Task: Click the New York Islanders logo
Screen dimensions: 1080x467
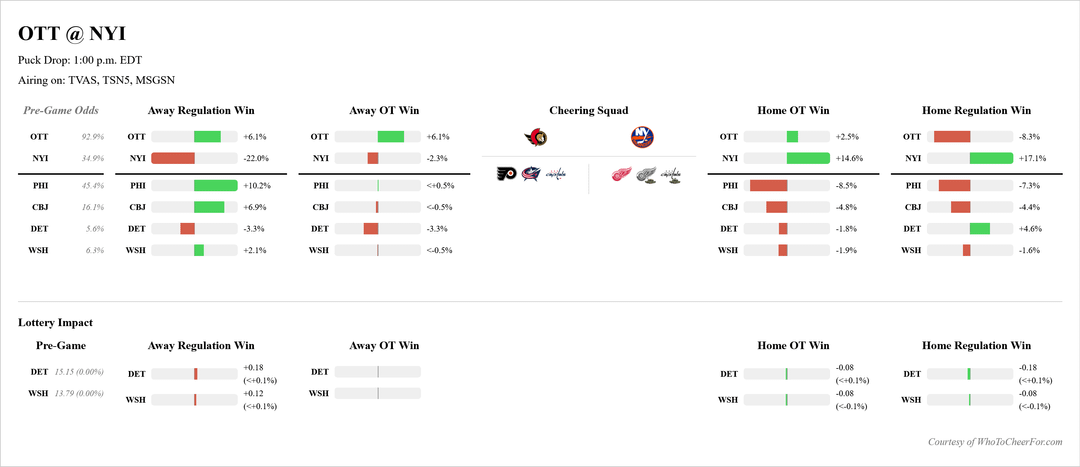Action: click(x=642, y=137)
